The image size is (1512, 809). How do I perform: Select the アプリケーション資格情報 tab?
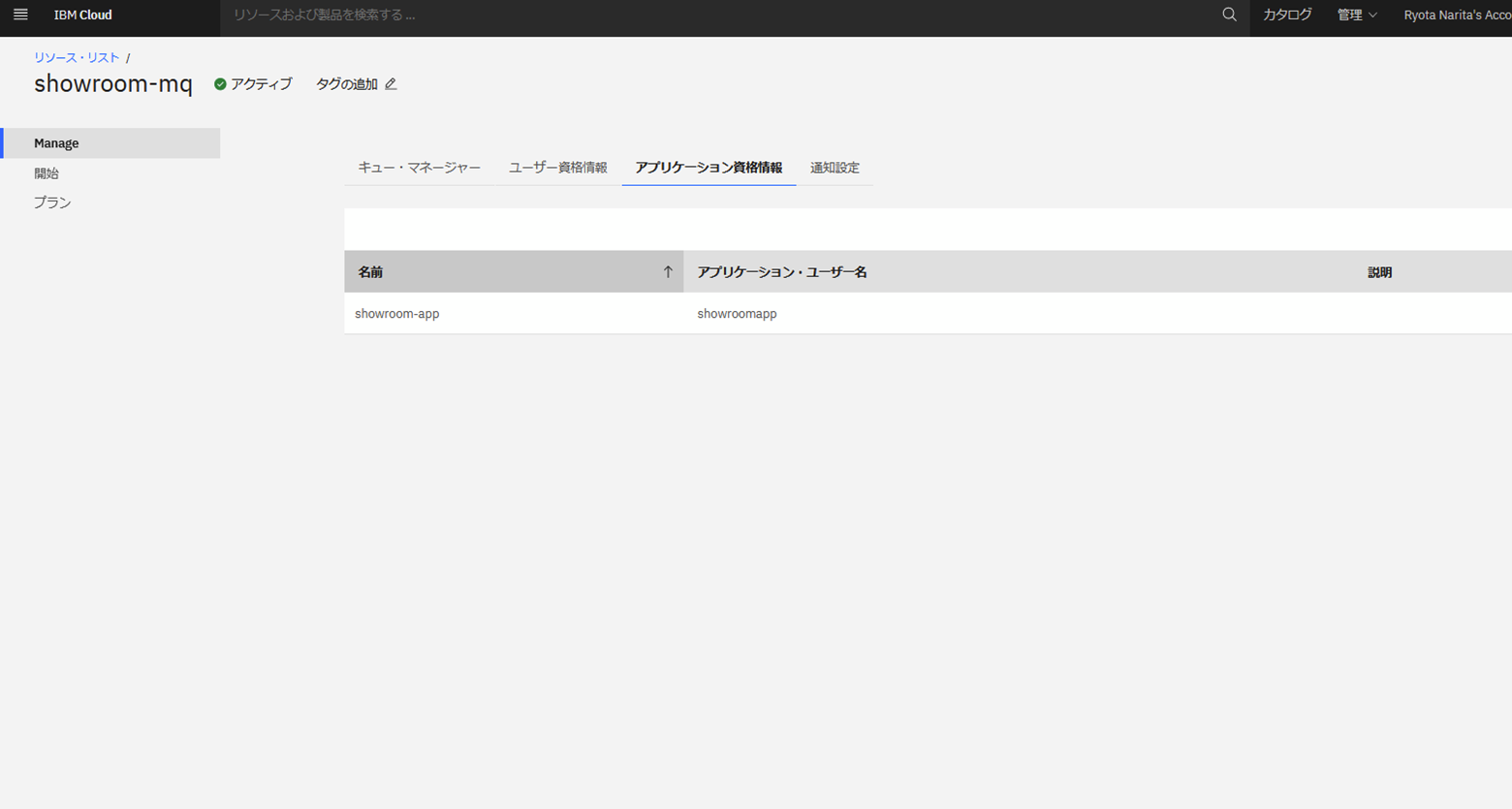coord(709,168)
